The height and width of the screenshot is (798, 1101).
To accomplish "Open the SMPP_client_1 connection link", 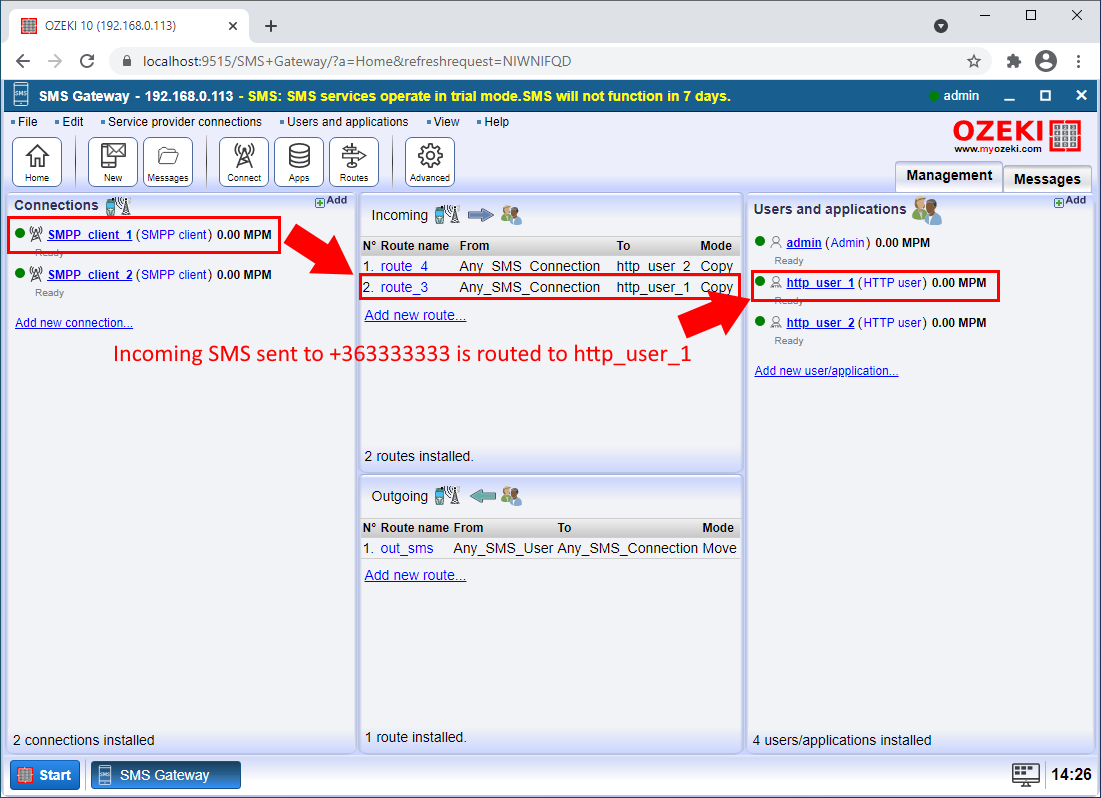I will 90,235.
